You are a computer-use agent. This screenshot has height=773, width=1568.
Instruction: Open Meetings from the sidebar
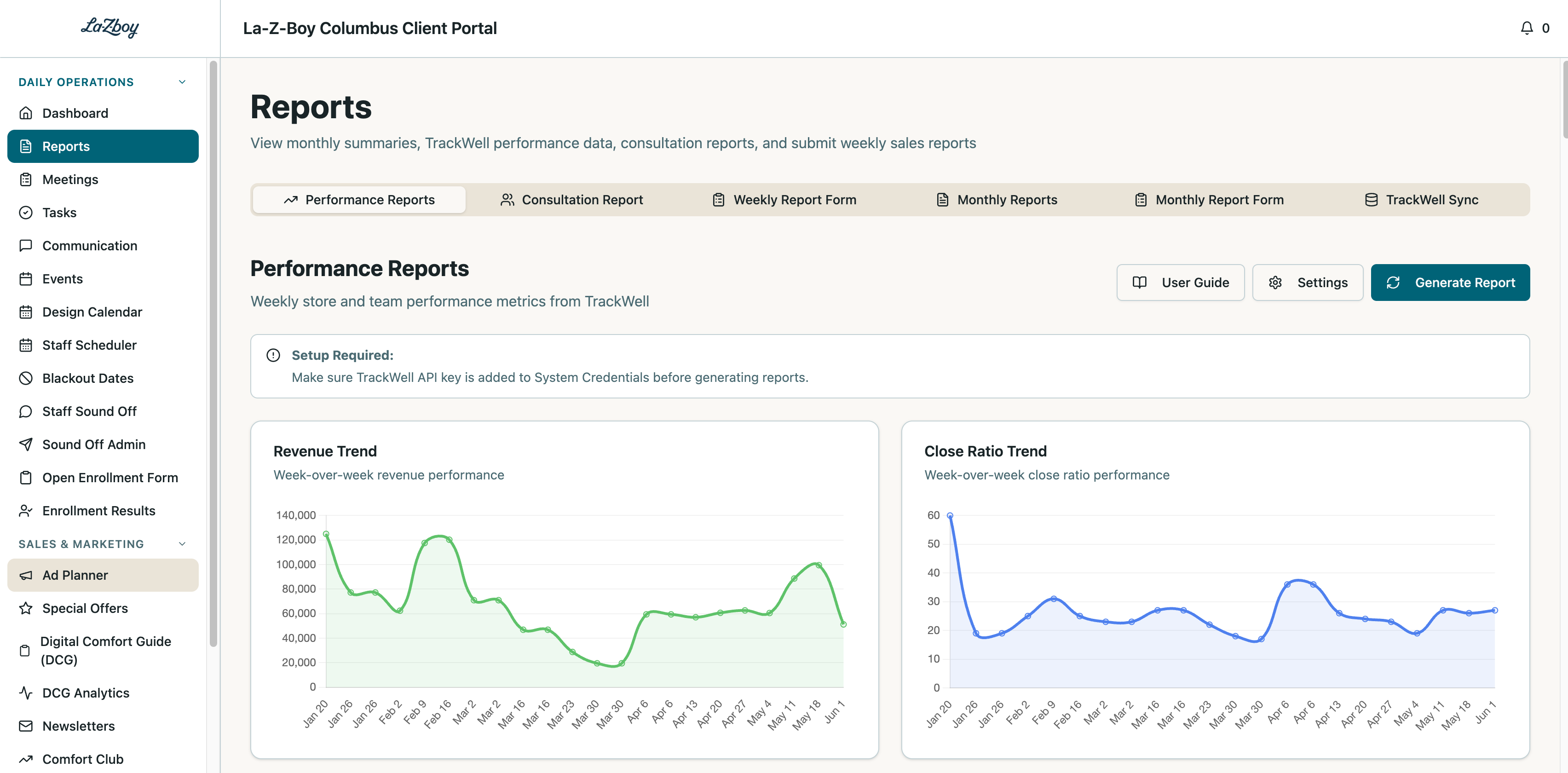[103, 179]
